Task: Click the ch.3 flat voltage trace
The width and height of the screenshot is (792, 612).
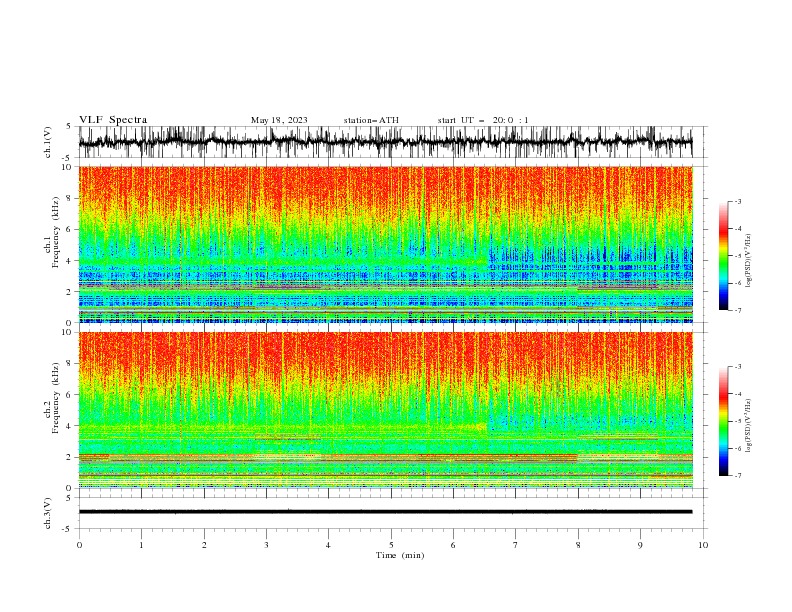Action: (385, 512)
